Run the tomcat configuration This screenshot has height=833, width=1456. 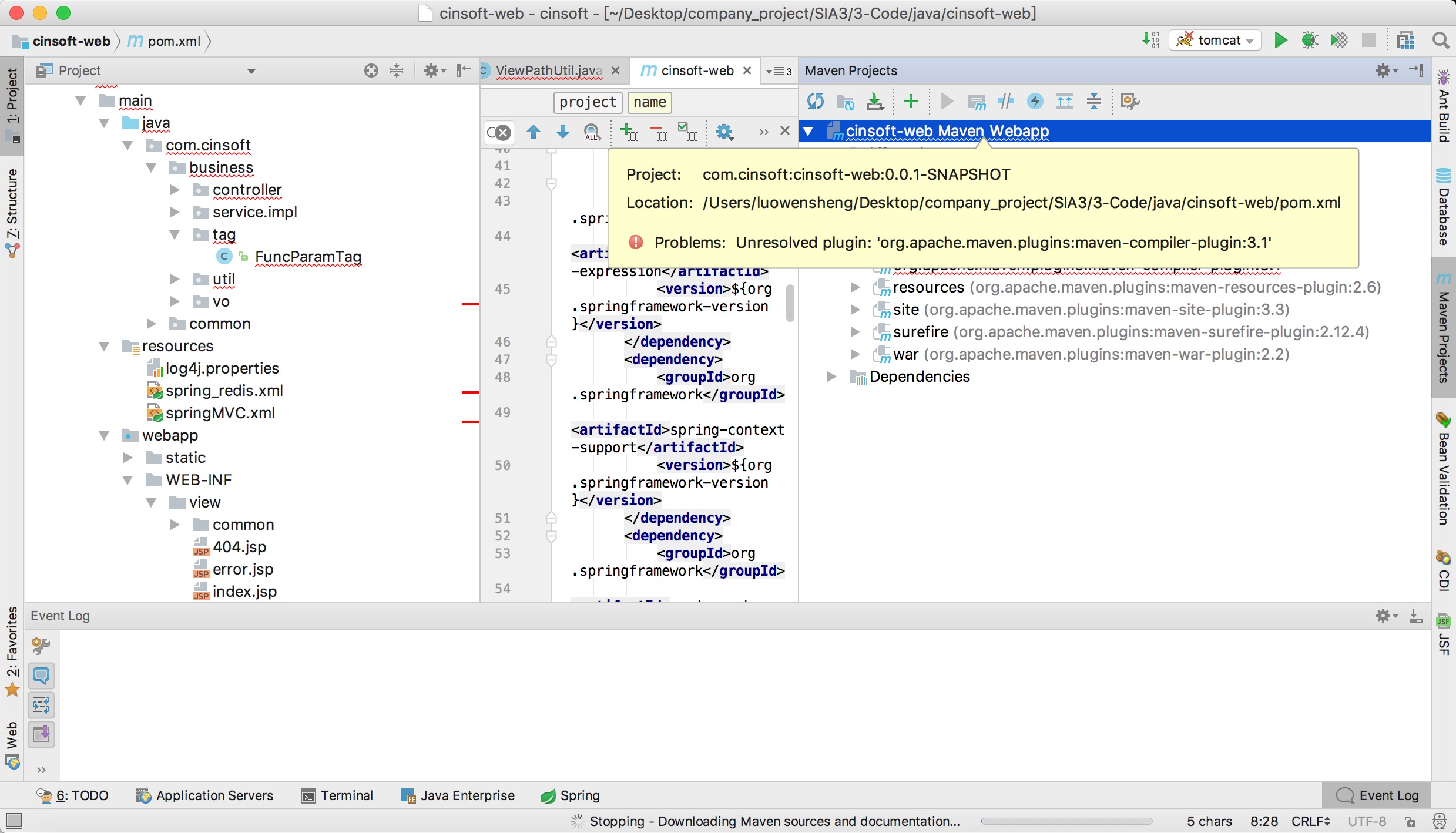pos(1280,40)
